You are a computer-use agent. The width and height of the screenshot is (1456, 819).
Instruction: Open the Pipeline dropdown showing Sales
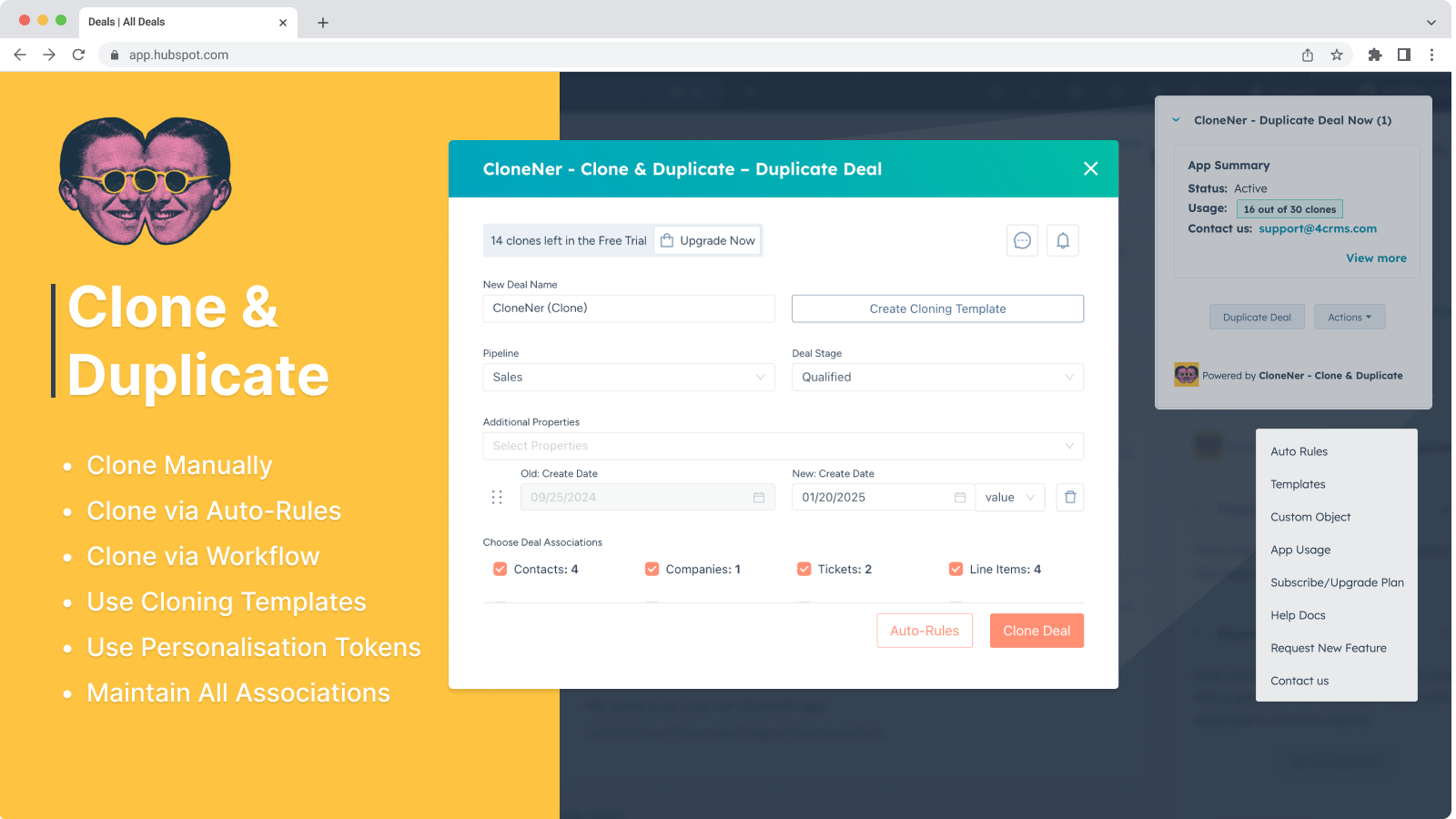(628, 377)
